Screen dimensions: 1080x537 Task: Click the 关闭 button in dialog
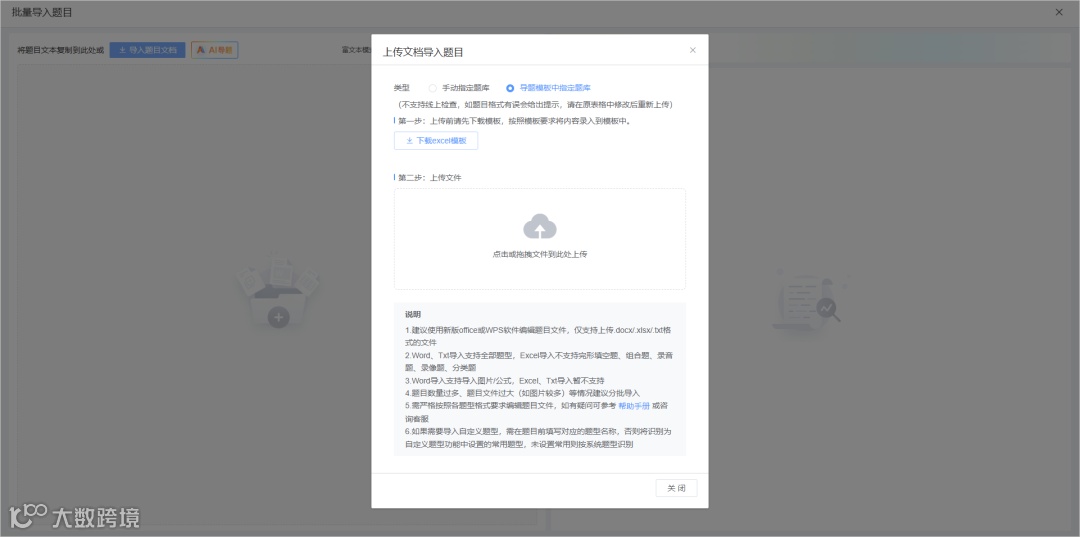pyautogui.click(x=676, y=488)
